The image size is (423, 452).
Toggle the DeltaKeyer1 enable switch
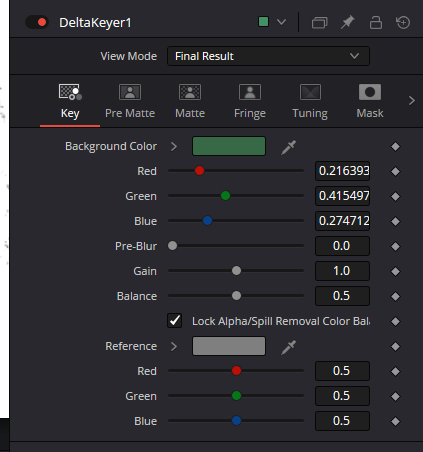click(x=37, y=22)
